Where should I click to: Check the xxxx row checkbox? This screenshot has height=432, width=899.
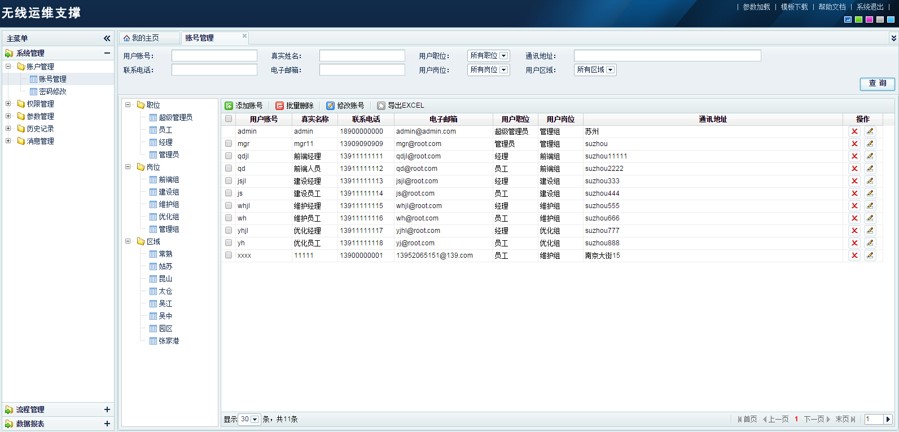tap(229, 255)
